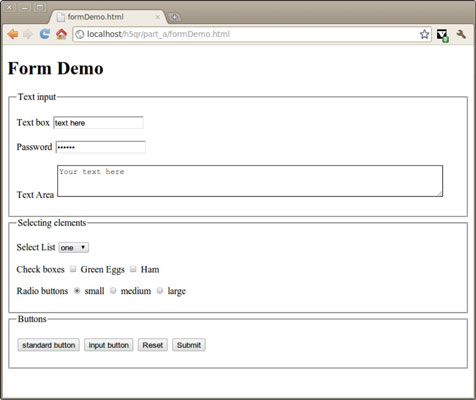Select the medium radio button
Image resolution: width=476 pixels, height=400 pixels.
[113, 291]
